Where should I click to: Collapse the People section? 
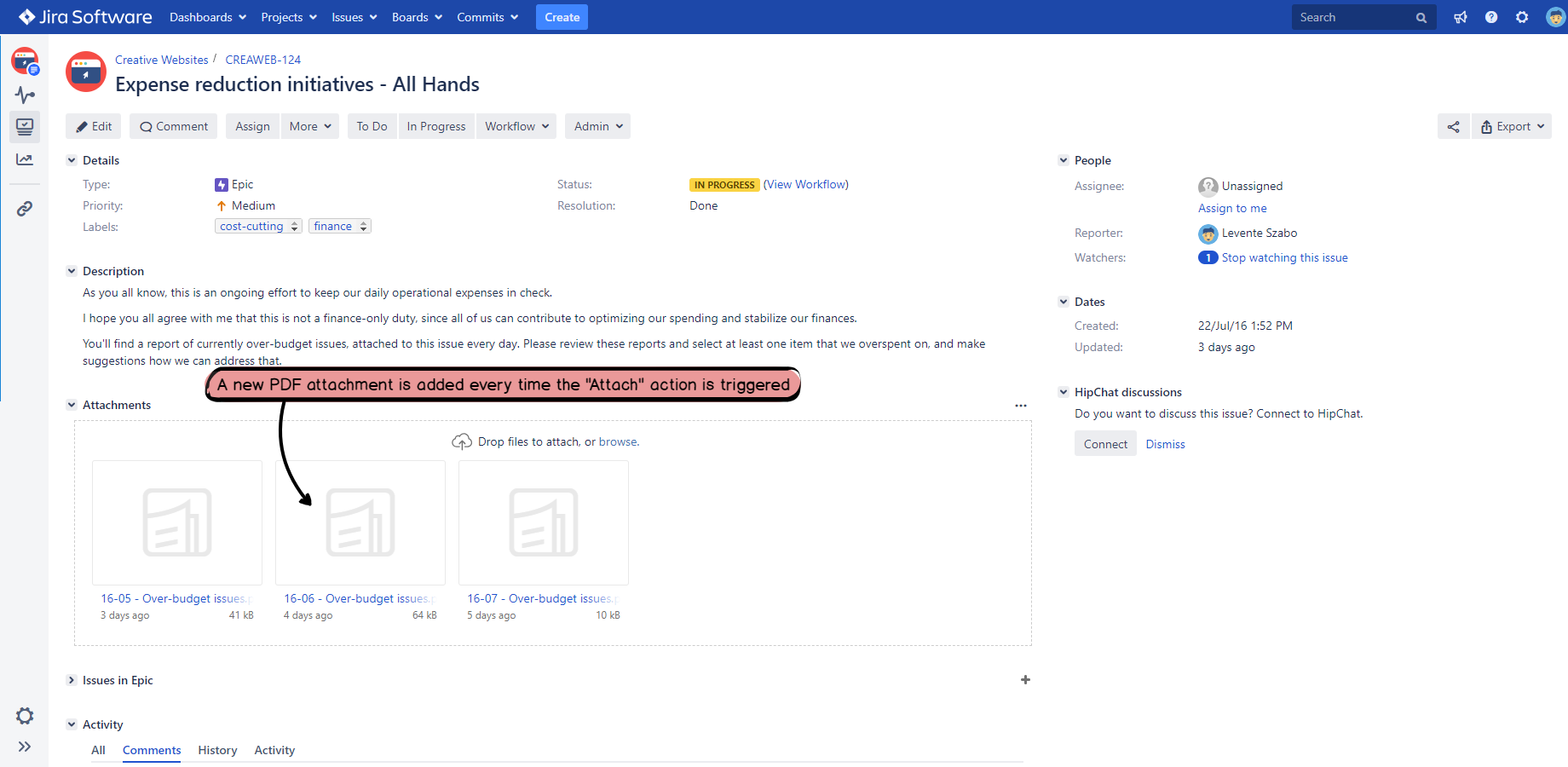coord(1064,160)
